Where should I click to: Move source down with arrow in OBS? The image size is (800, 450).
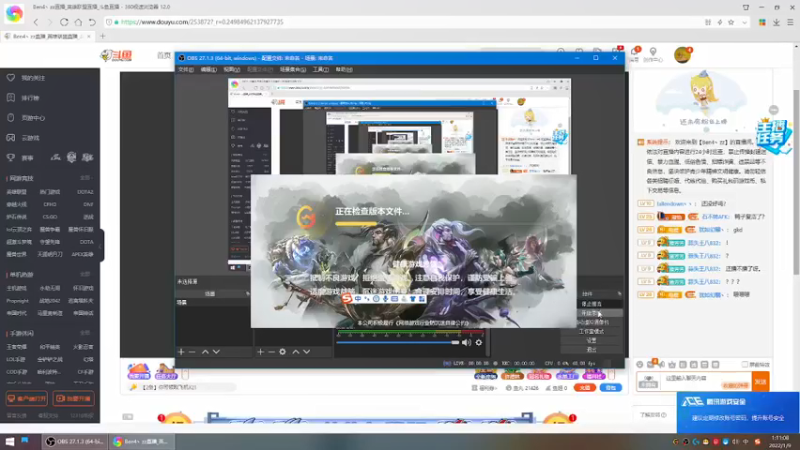pos(307,352)
